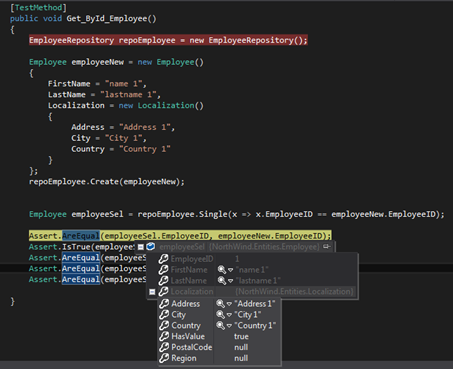Click the wrench icon beside LastName
Screen dimensions: 453x369
[163, 281]
